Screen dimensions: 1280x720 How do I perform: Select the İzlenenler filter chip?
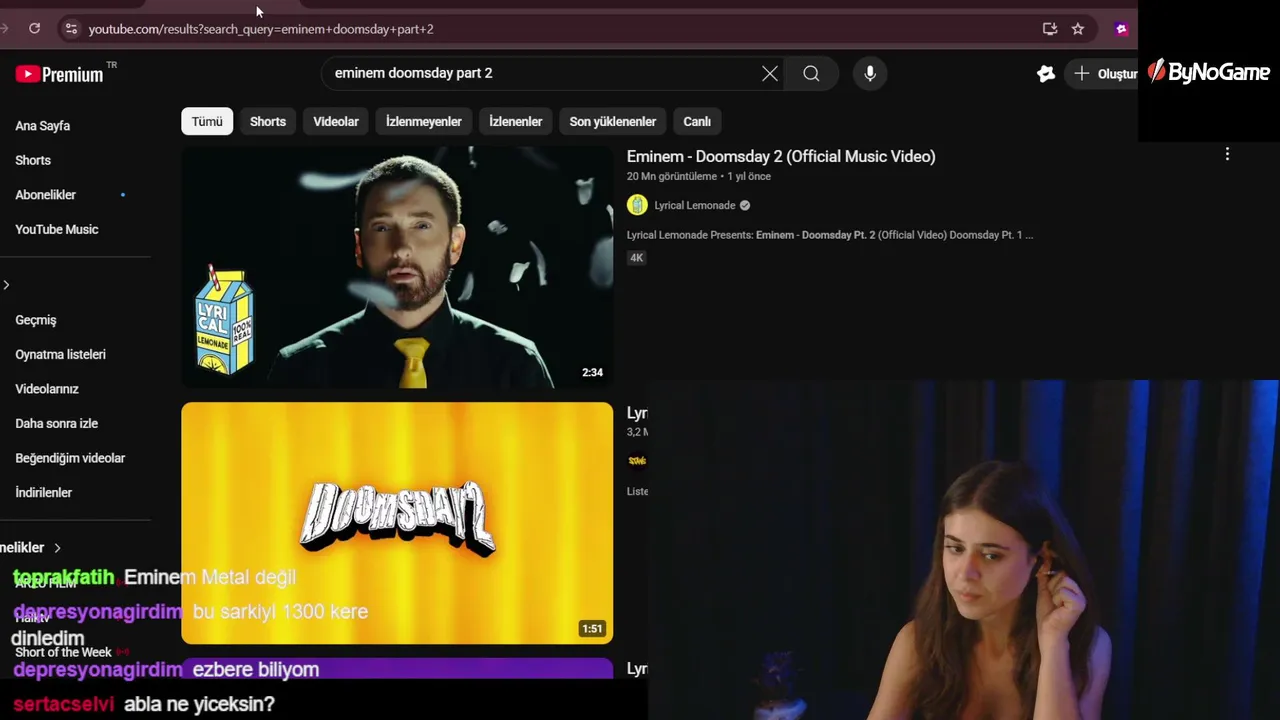[x=515, y=121]
